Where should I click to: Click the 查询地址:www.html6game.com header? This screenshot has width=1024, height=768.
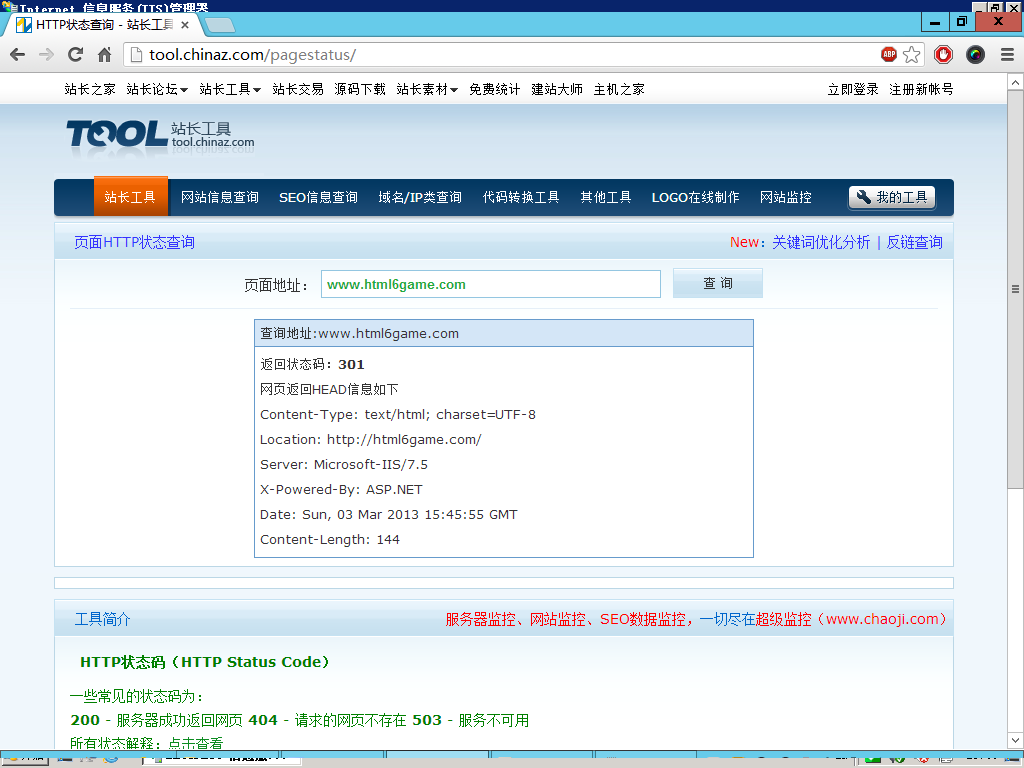coord(504,333)
